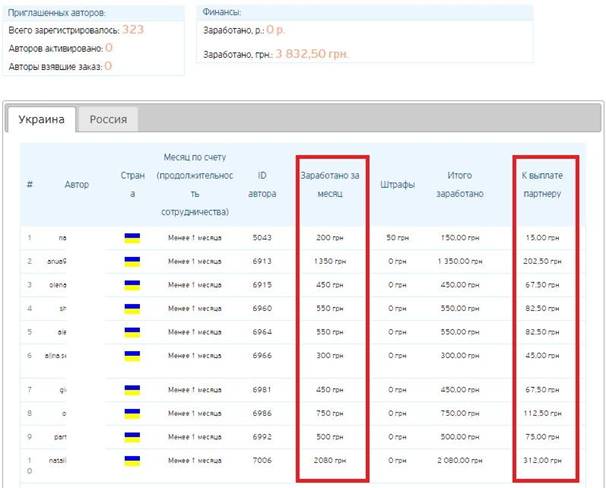606x488 pixels.
Task: Click the 'К выплате партнеру' column header
Action: click(542, 184)
